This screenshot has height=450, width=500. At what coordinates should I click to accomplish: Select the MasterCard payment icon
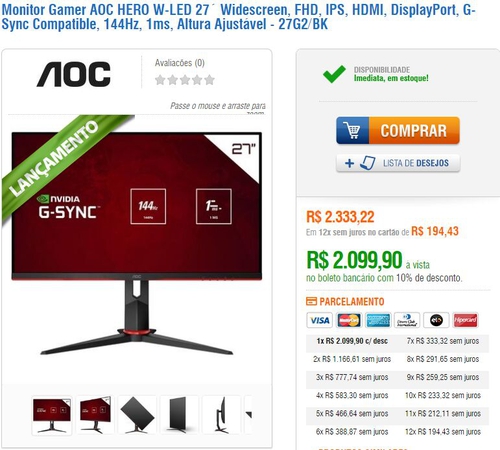(x=349, y=320)
